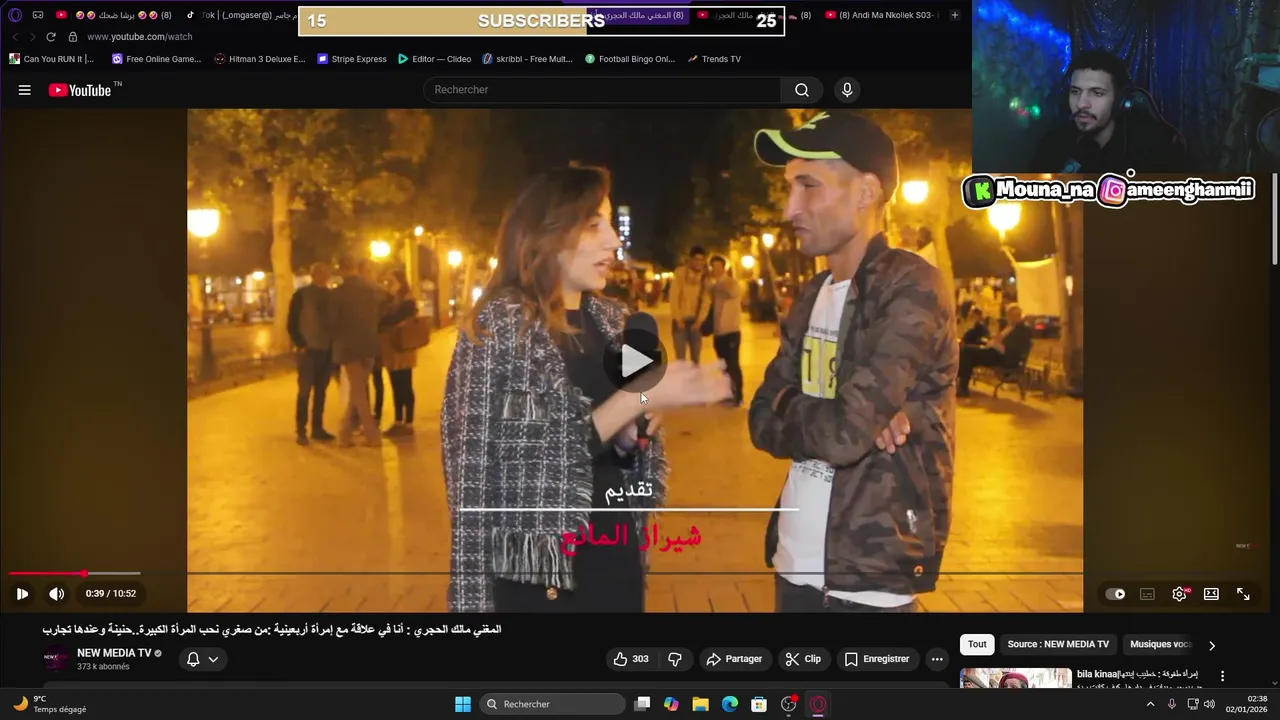Open the Can You RUN It bookmark
Image resolution: width=1280 pixels, height=720 pixels.
[x=51, y=59]
